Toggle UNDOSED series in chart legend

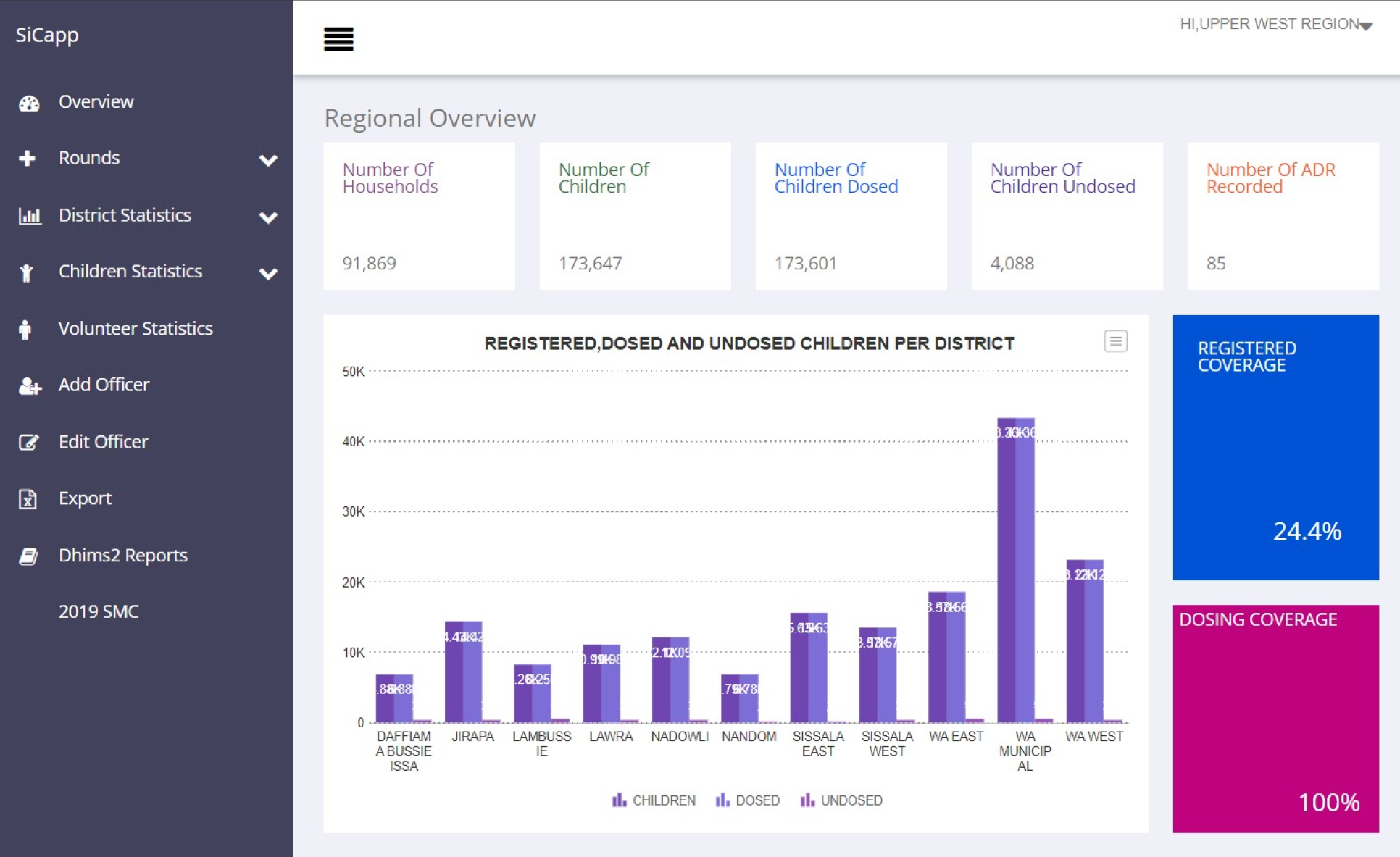841,800
